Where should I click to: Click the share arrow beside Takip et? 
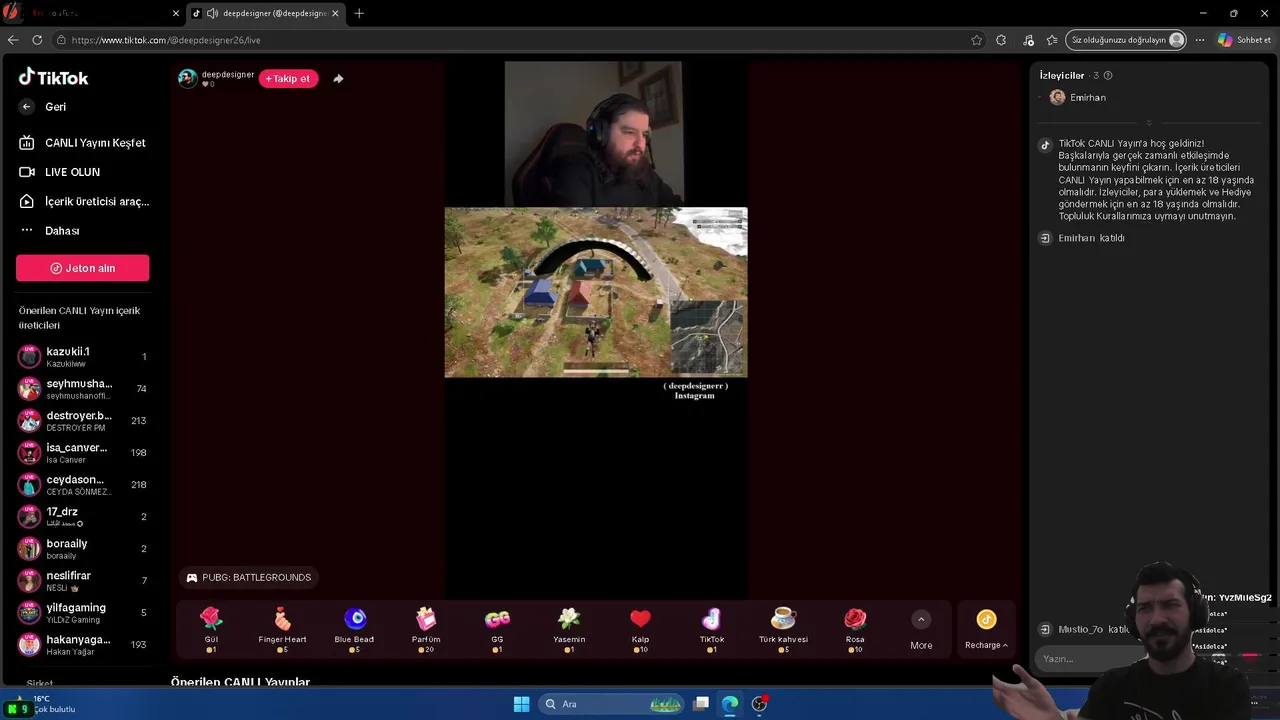click(x=338, y=79)
